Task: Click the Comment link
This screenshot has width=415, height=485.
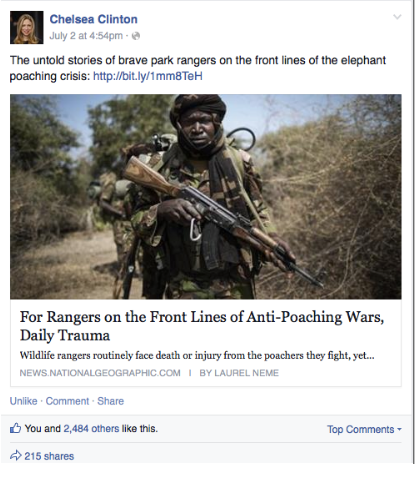Action: click(x=67, y=401)
